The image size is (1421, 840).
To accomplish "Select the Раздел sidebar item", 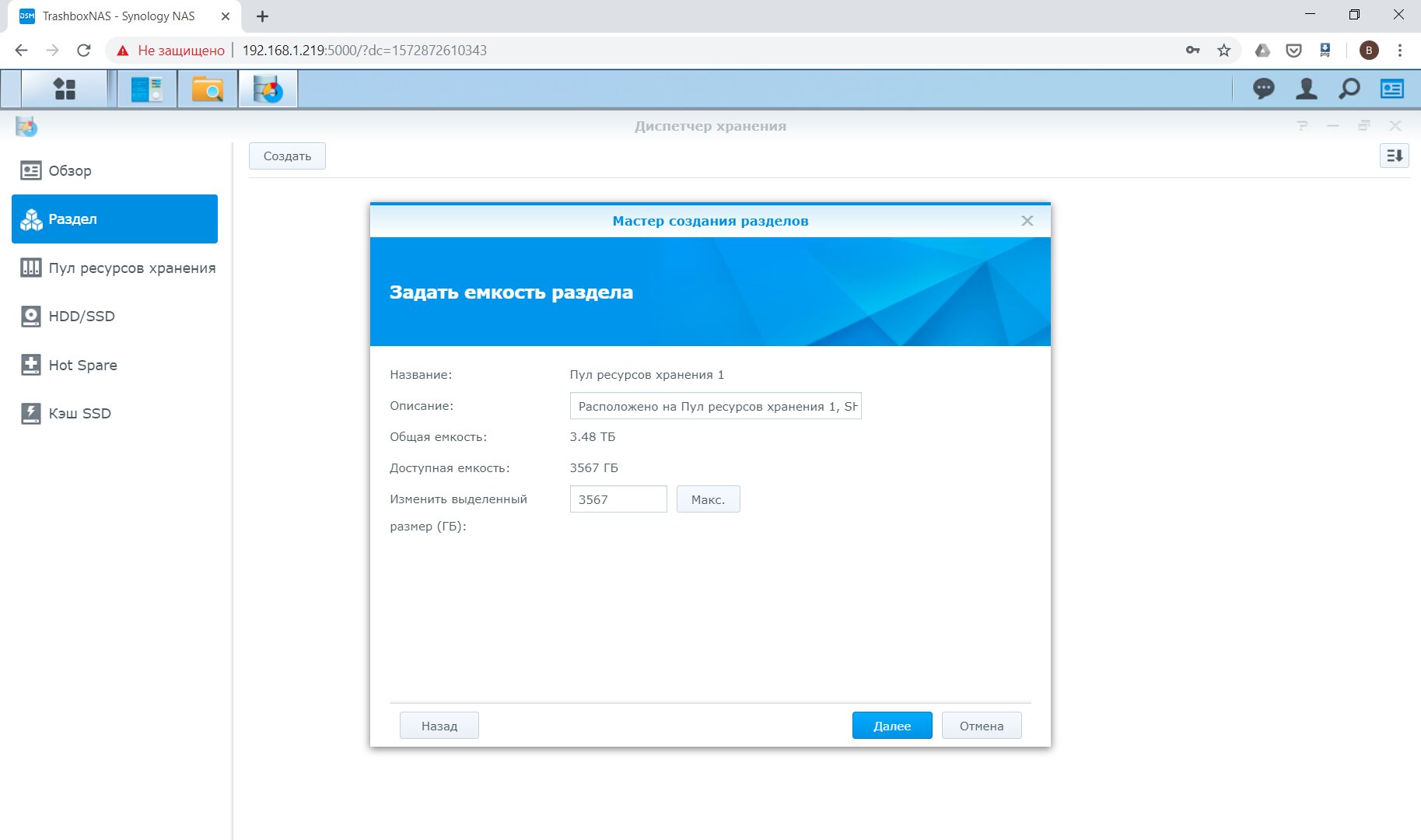I will coord(115,219).
